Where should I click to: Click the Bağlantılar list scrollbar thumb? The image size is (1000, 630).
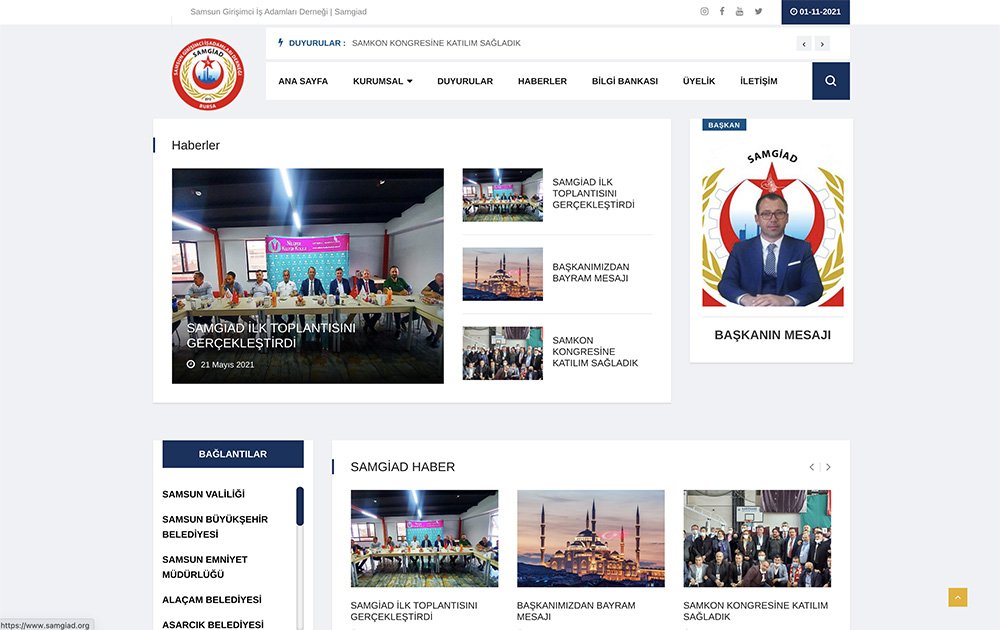pos(300,506)
